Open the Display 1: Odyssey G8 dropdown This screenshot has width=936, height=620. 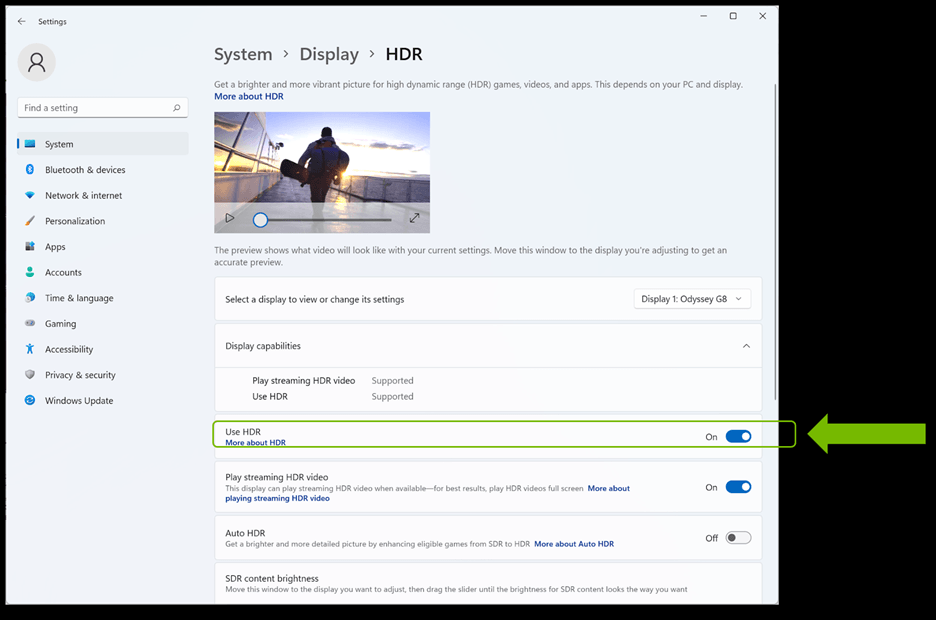pyautogui.click(x=692, y=299)
